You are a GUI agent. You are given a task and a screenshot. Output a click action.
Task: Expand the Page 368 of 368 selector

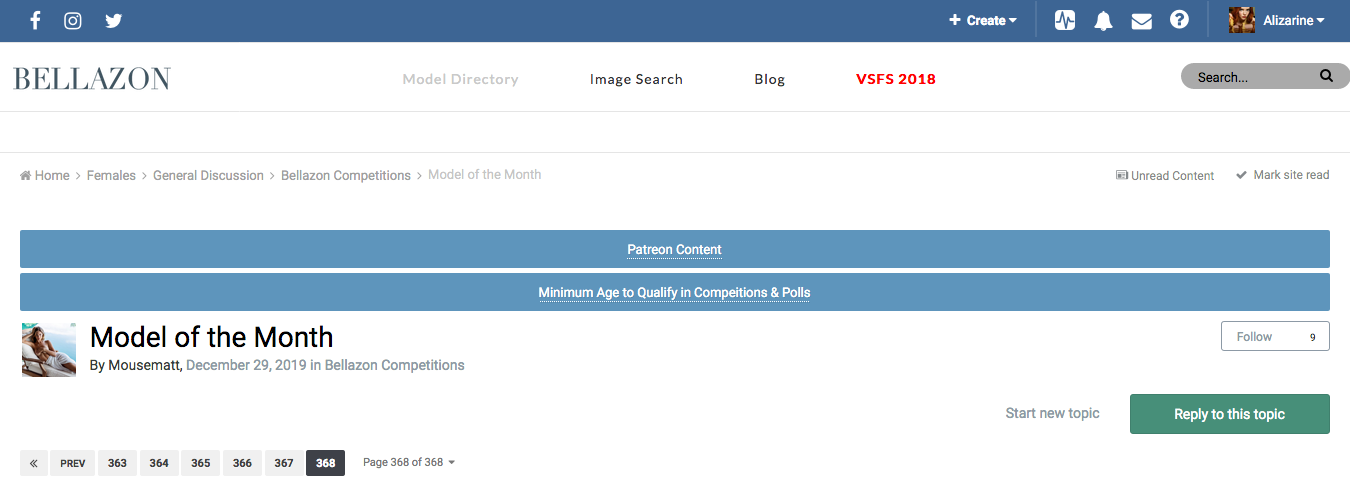pyautogui.click(x=409, y=463)
